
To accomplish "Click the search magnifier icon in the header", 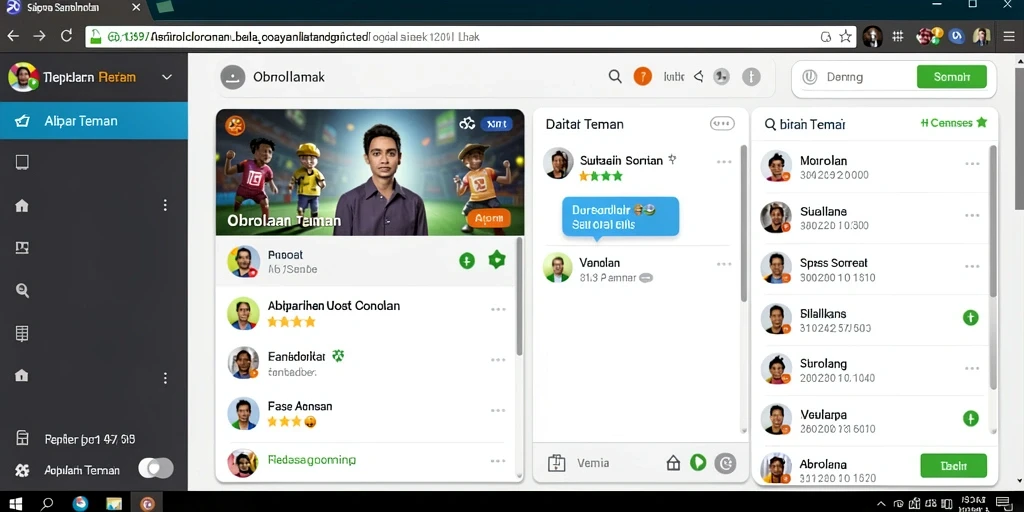I will pyautogui.click(x=615, y=76).
